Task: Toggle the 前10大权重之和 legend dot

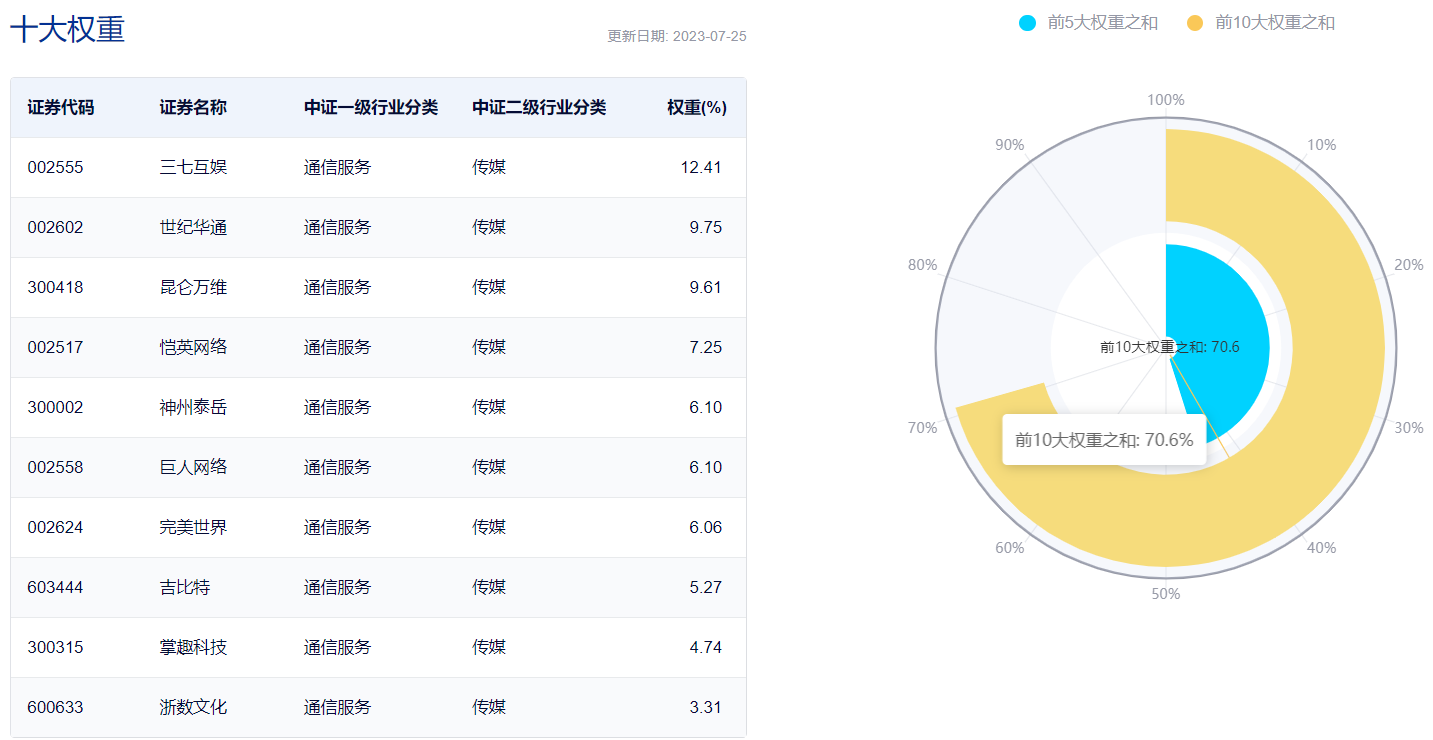Action: pos(1195,23)
